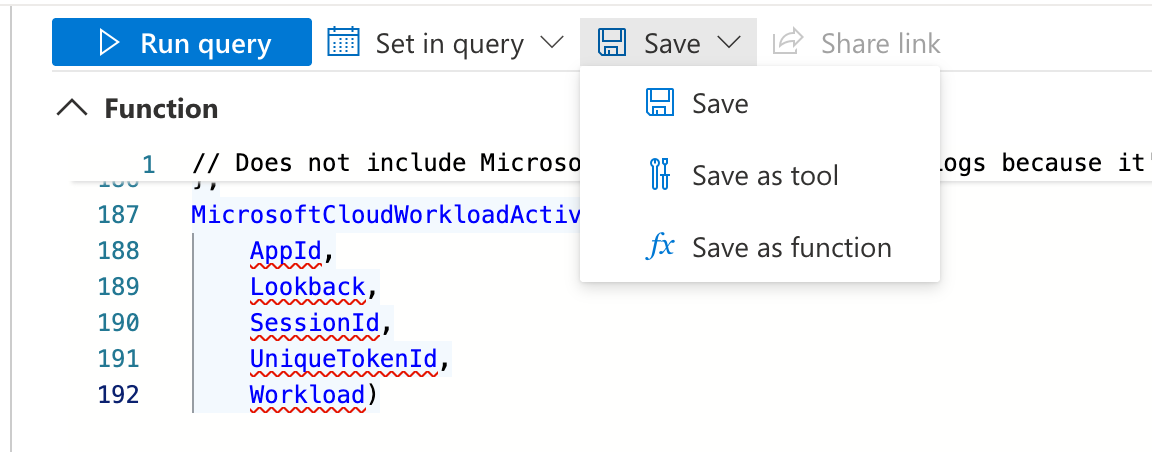Click the floppy disk icon in toolbar Save button
The width and height of the screenshot is (1152, 452).
click(612, 43)
